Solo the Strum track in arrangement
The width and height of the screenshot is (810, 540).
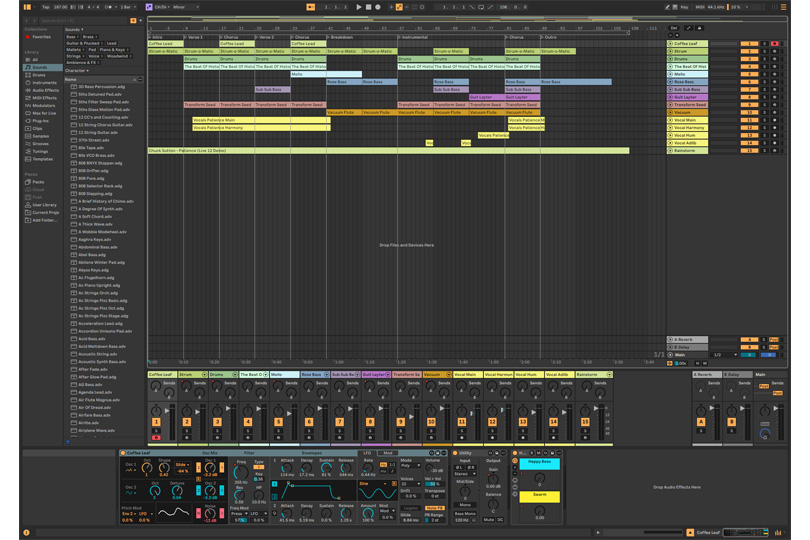click(x=765, y=52)
